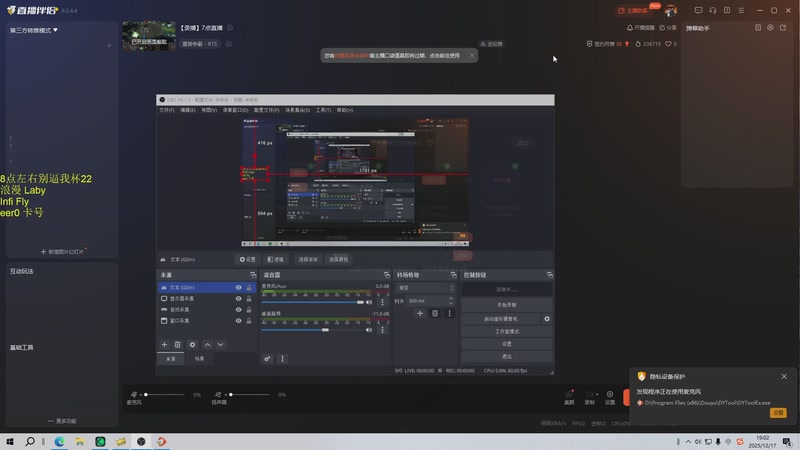Add a new source in OBS window

[x=164, y=345]
